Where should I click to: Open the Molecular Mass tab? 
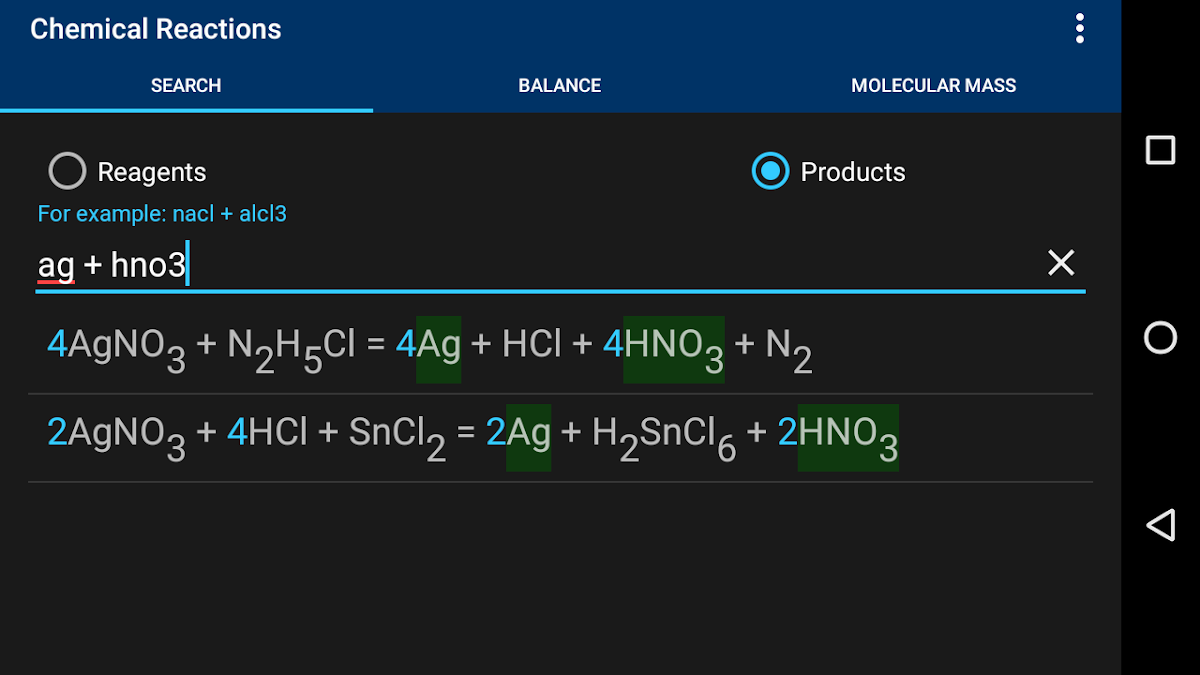coord(933,86)
